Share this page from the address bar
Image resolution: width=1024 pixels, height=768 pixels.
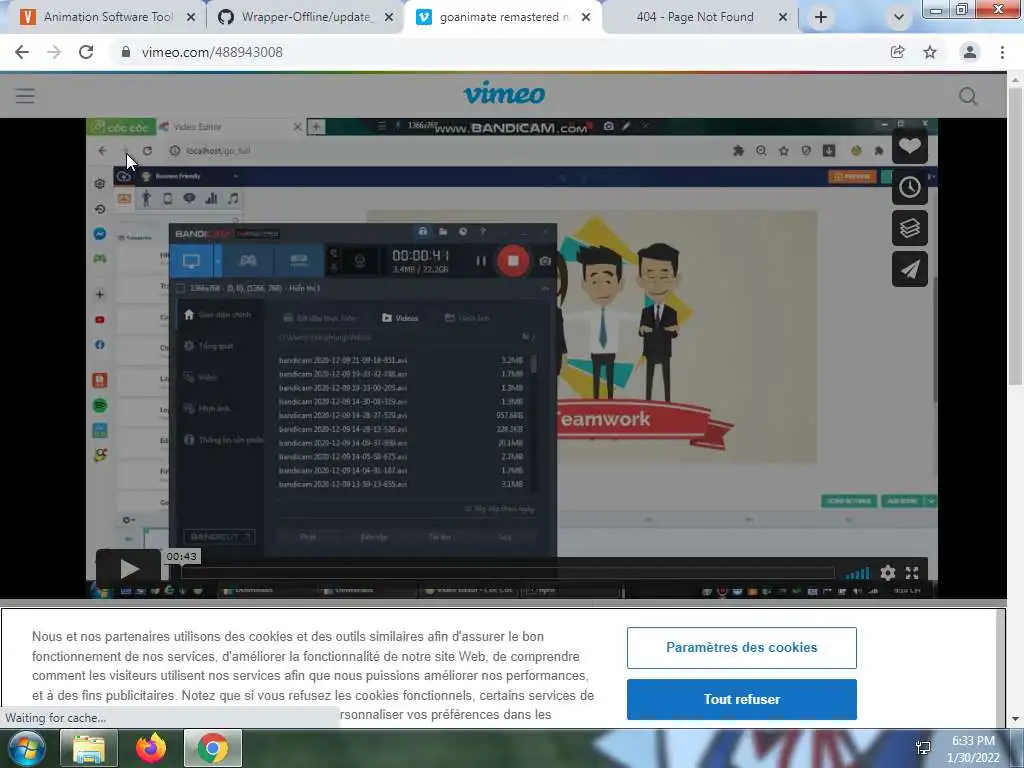point(897,52)
